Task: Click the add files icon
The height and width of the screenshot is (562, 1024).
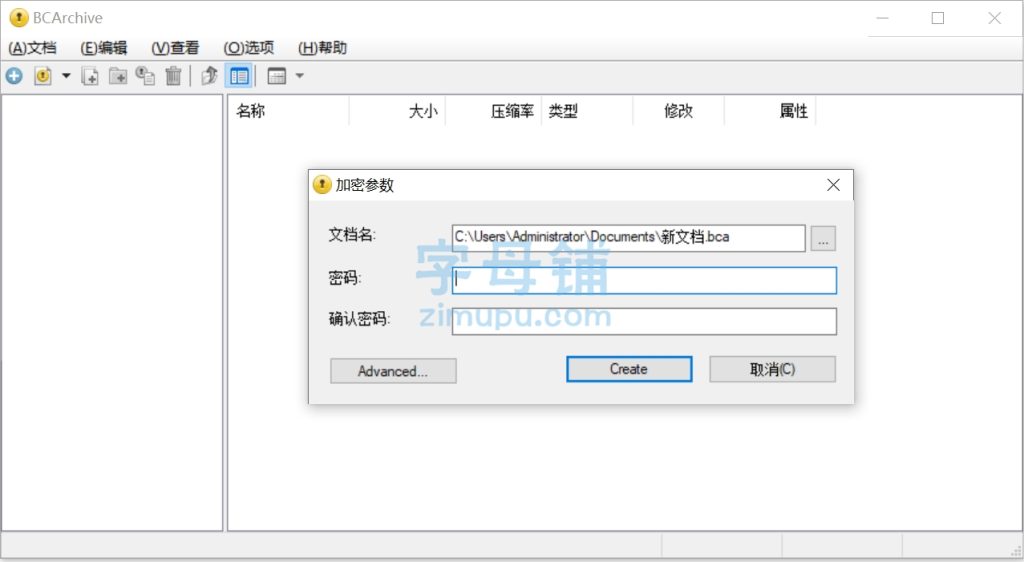Action: [90, 76]
